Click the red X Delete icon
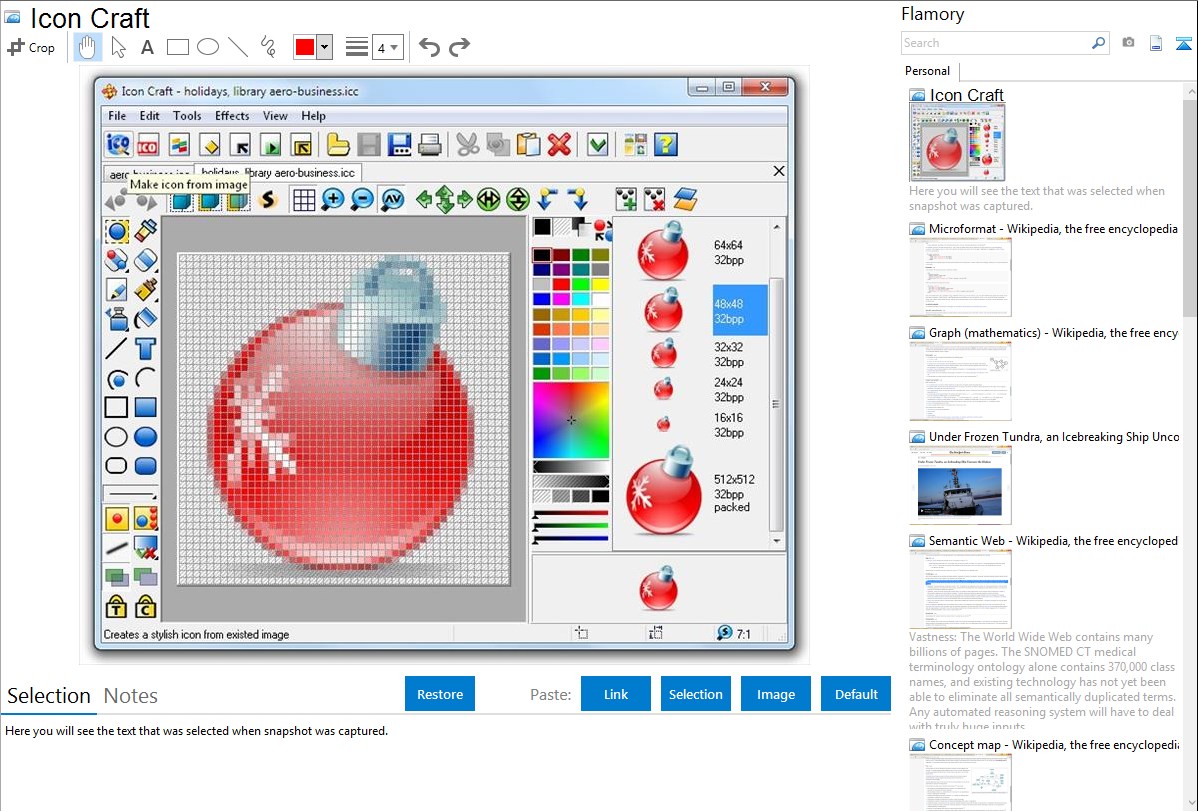Image resolution: width=1198 pixels, height=811 pixels. (559, 144)
